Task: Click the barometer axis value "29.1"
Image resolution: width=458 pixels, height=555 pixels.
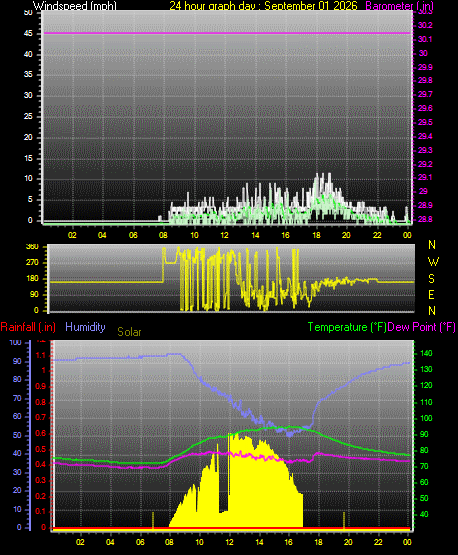Action: pos(425,177)
